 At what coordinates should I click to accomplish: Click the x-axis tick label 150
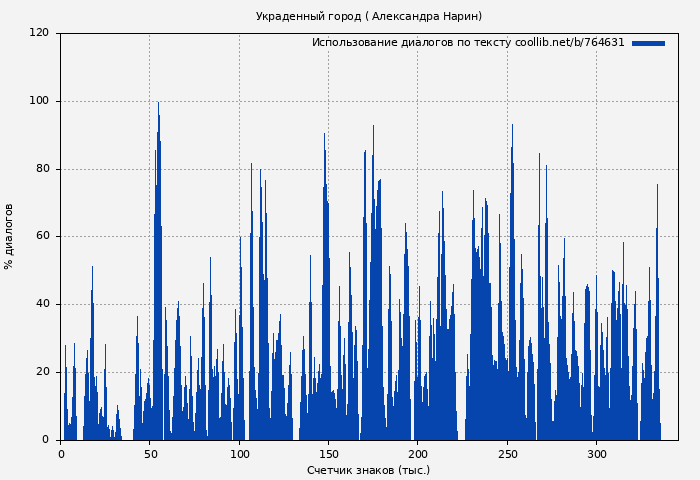[x=328, y=454]
